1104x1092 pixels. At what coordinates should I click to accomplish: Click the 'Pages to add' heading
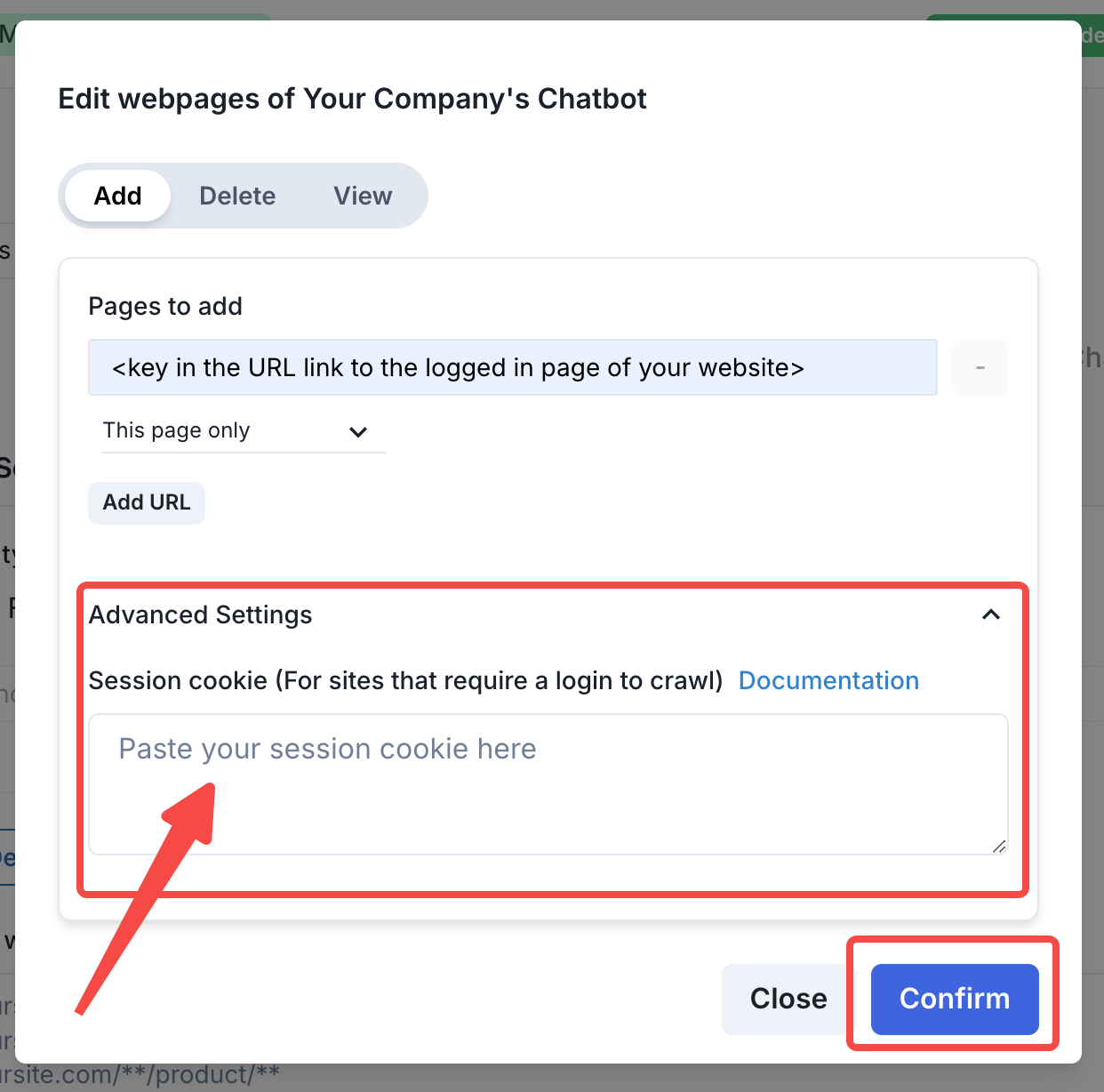pyautogui.click(x=165, y=307)
